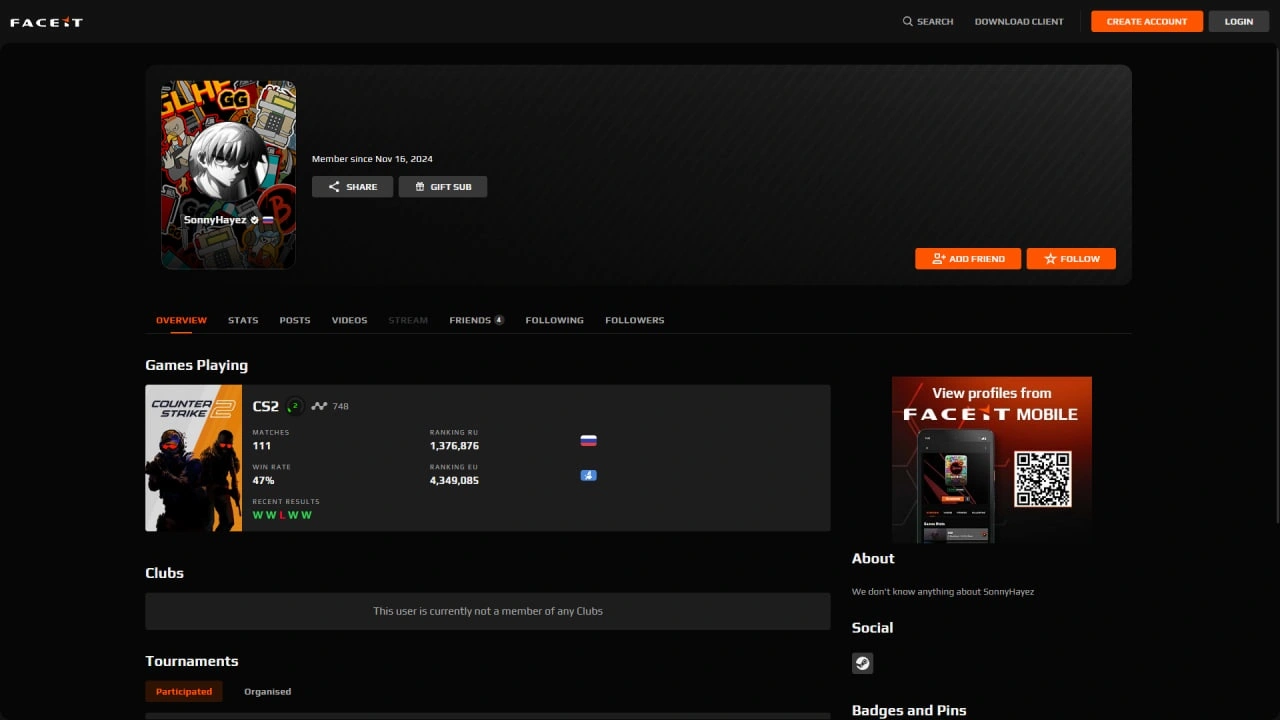Go to the Posts tab
Image resolution: width=1280 pixels, height=720 pixels.
tap(295, 320)
